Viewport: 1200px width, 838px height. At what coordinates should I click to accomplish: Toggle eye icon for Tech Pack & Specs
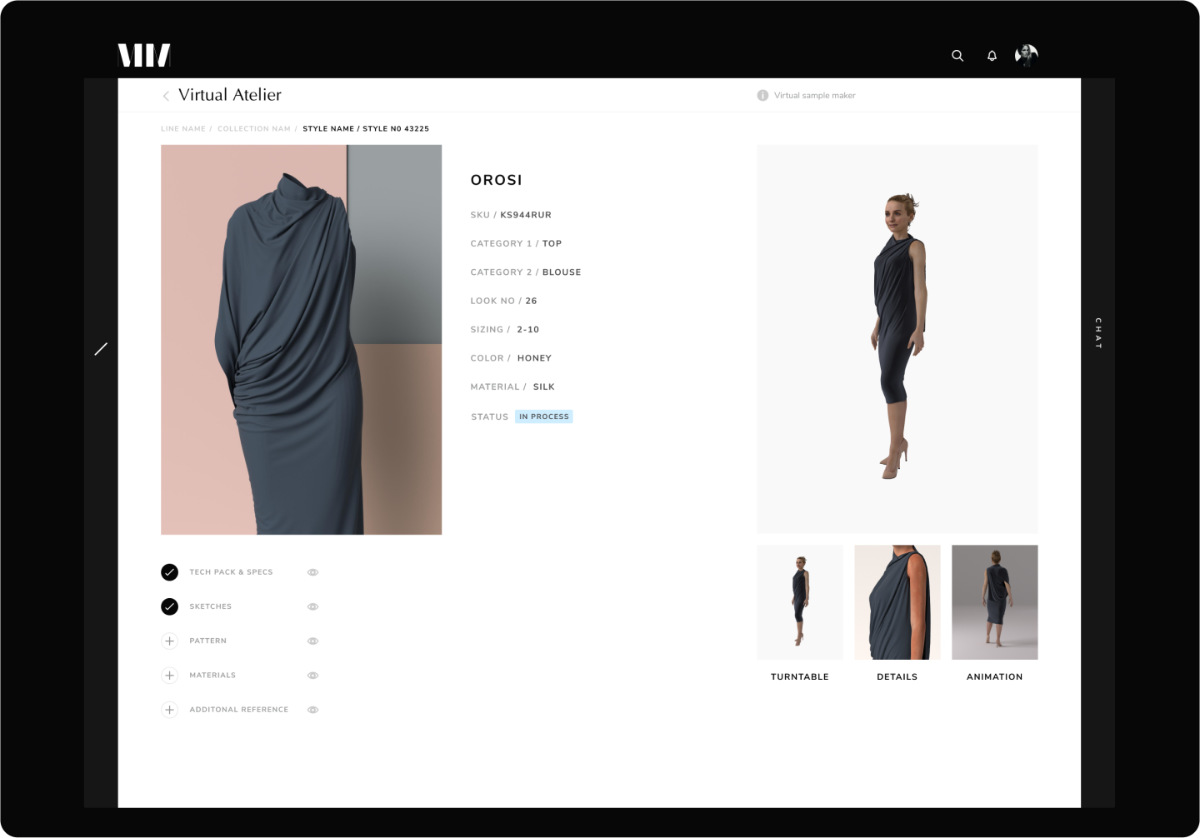point(313,573)
